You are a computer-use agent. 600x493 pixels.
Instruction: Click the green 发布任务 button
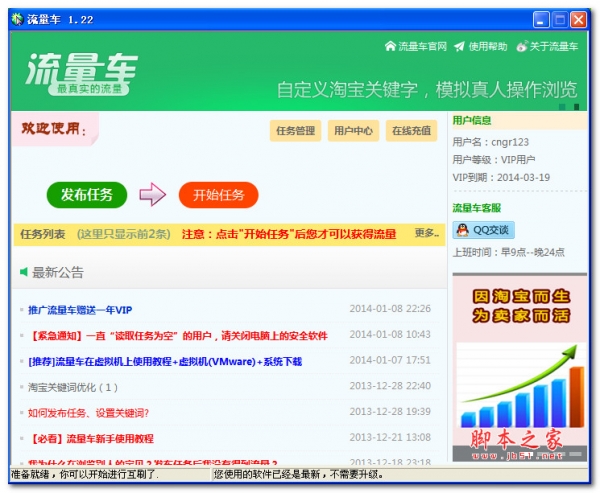point(87,195)
